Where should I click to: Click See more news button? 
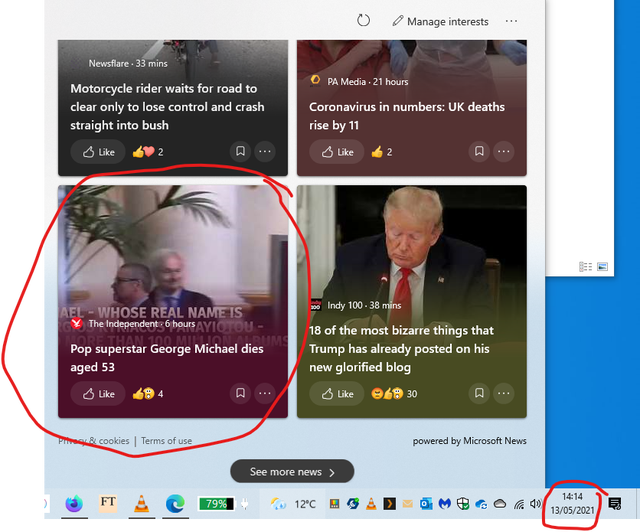[292, 472]
